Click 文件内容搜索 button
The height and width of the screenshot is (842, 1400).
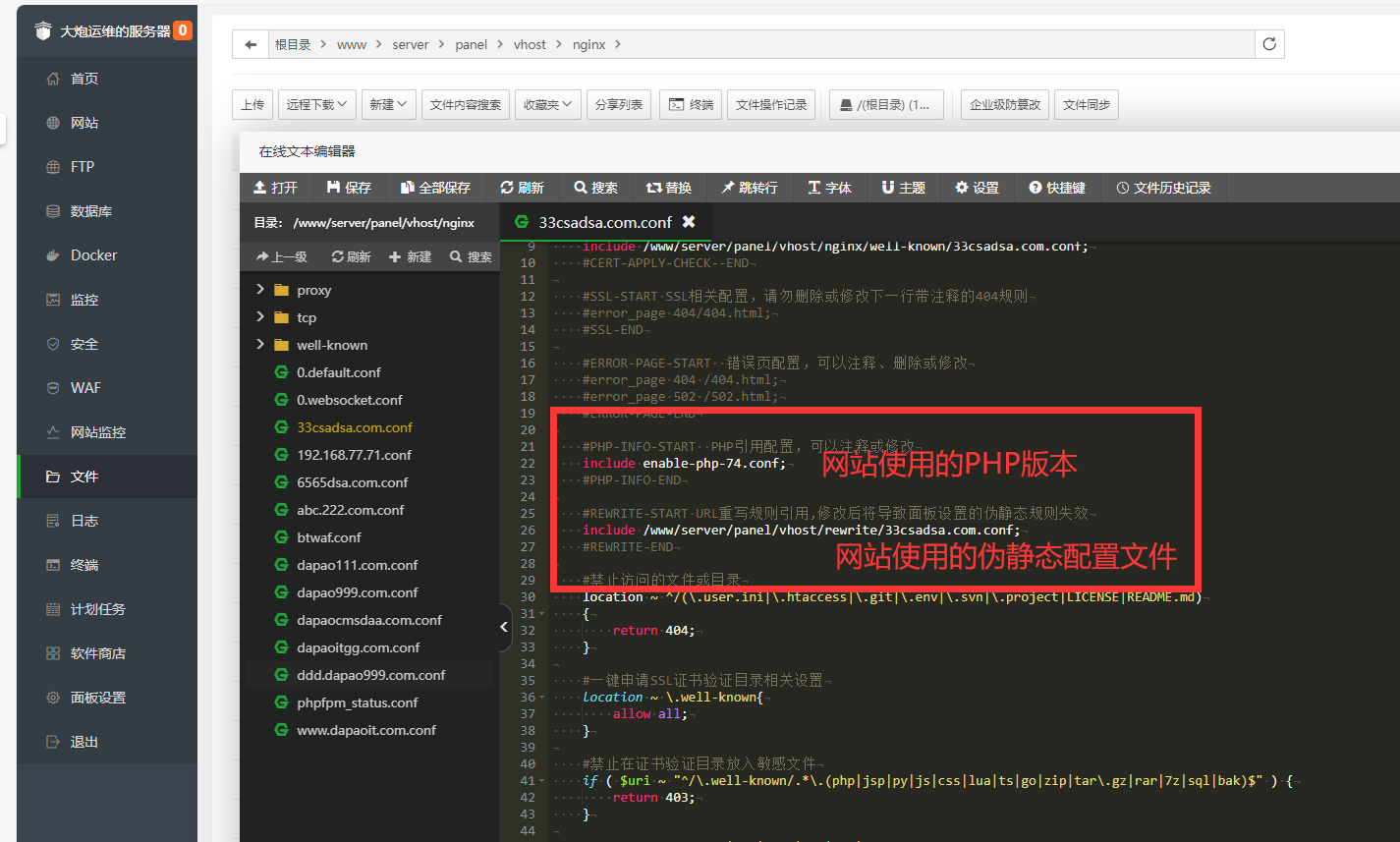(x=466, y=104)
